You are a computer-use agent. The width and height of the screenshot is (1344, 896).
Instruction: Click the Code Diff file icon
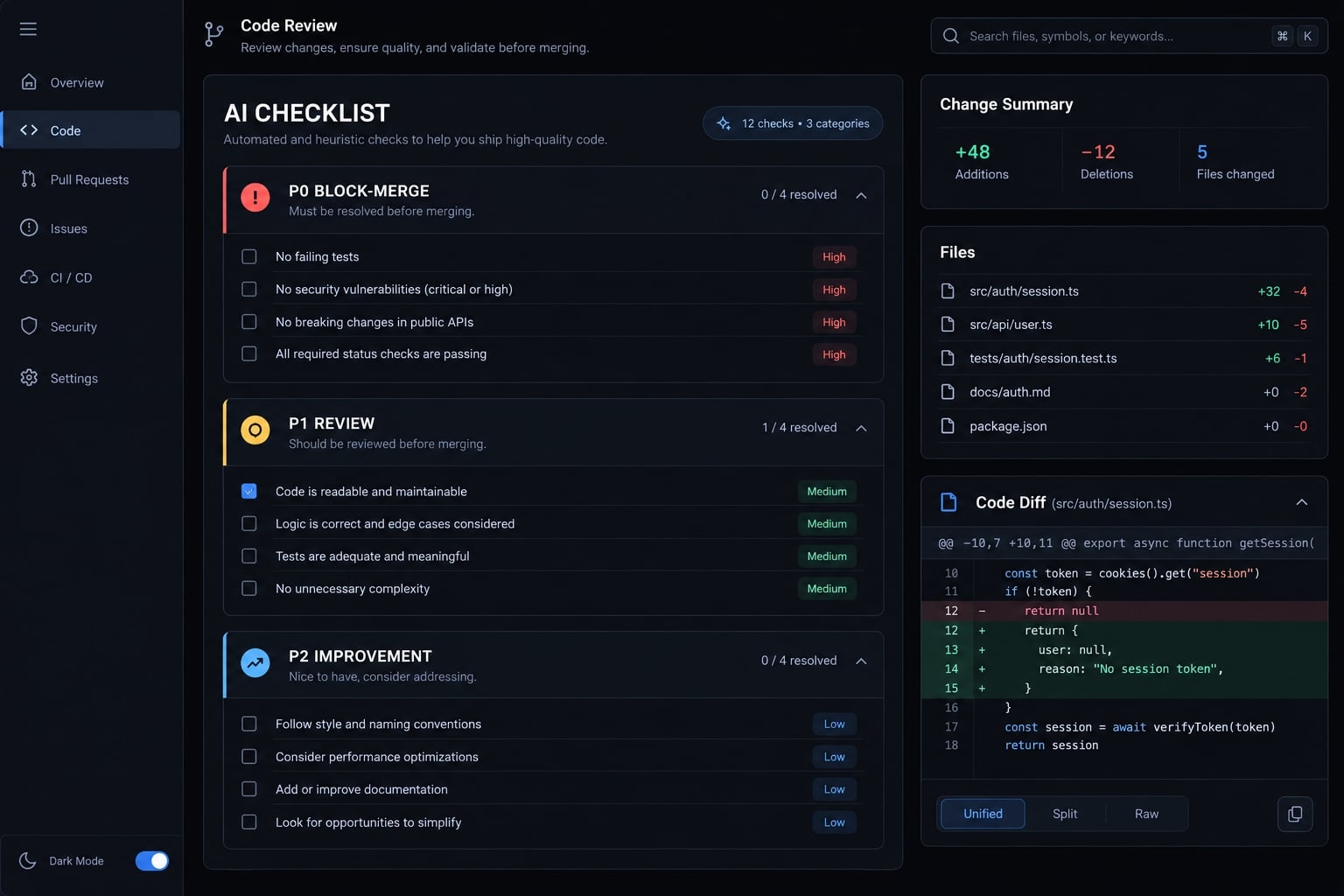click(948, 502)
